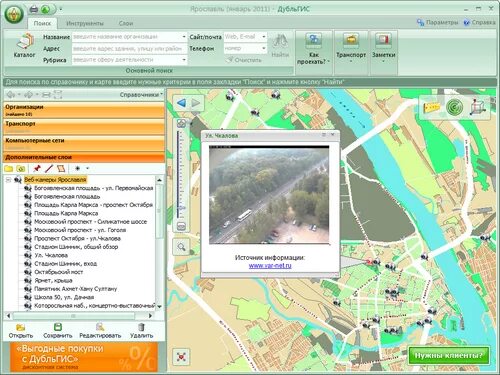Select Московский проспект - Силикатное шоссе item

91,222
